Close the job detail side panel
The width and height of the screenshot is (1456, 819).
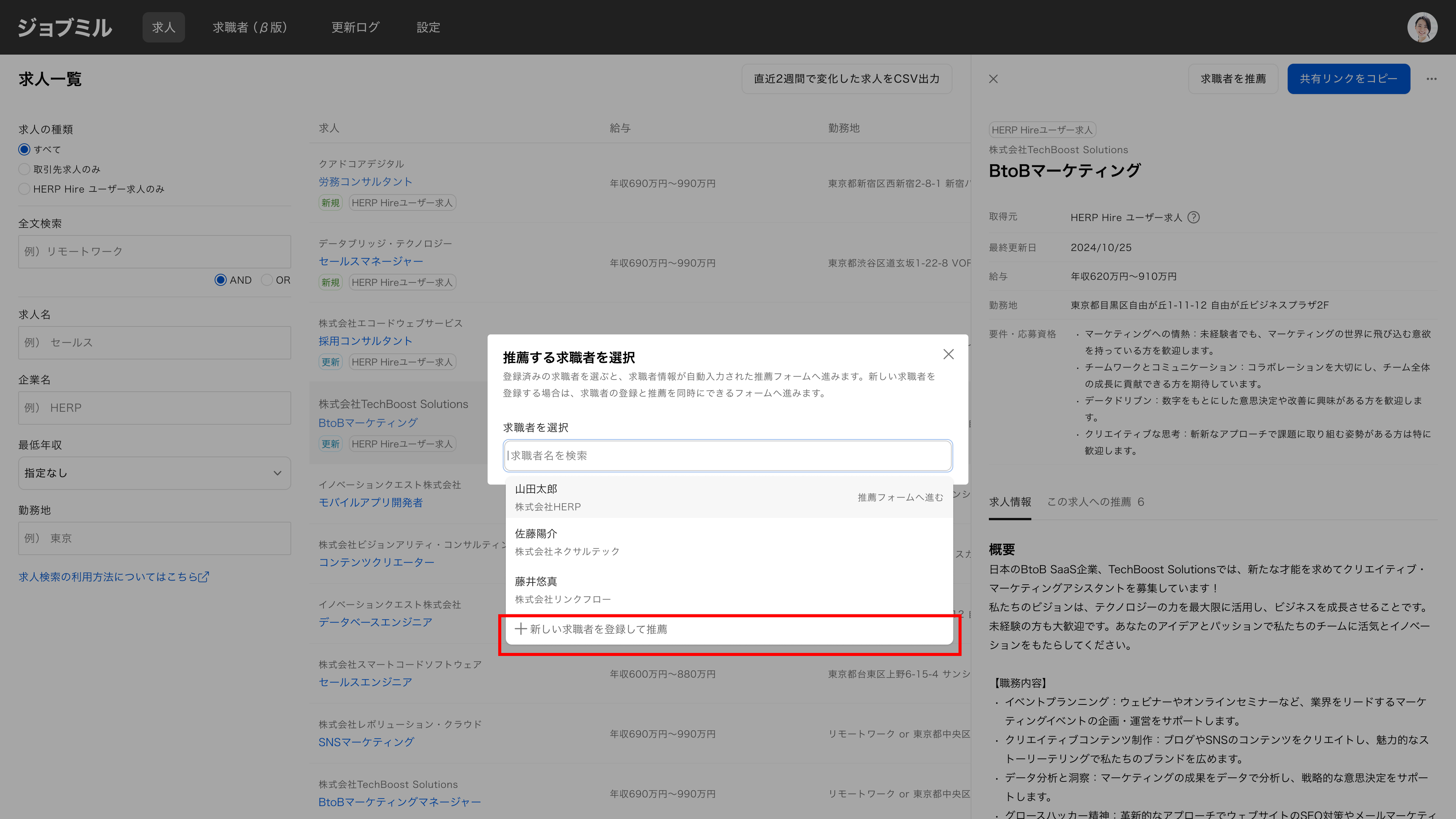(993, 79)
